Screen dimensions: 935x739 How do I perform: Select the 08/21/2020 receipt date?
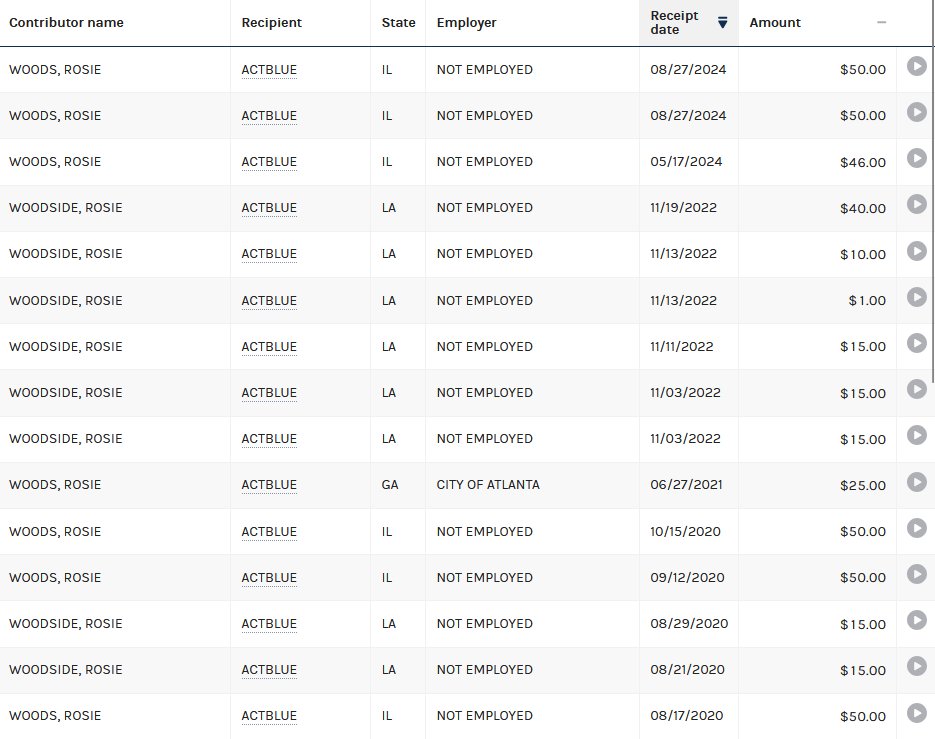[x=688, y=670]
